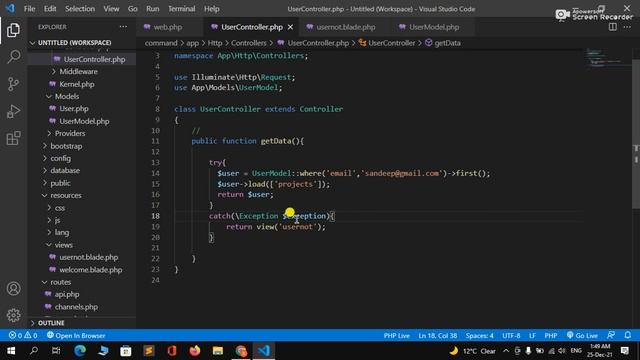Change encoding via UTF-8

pyautogui.click(x=511, y=336)
